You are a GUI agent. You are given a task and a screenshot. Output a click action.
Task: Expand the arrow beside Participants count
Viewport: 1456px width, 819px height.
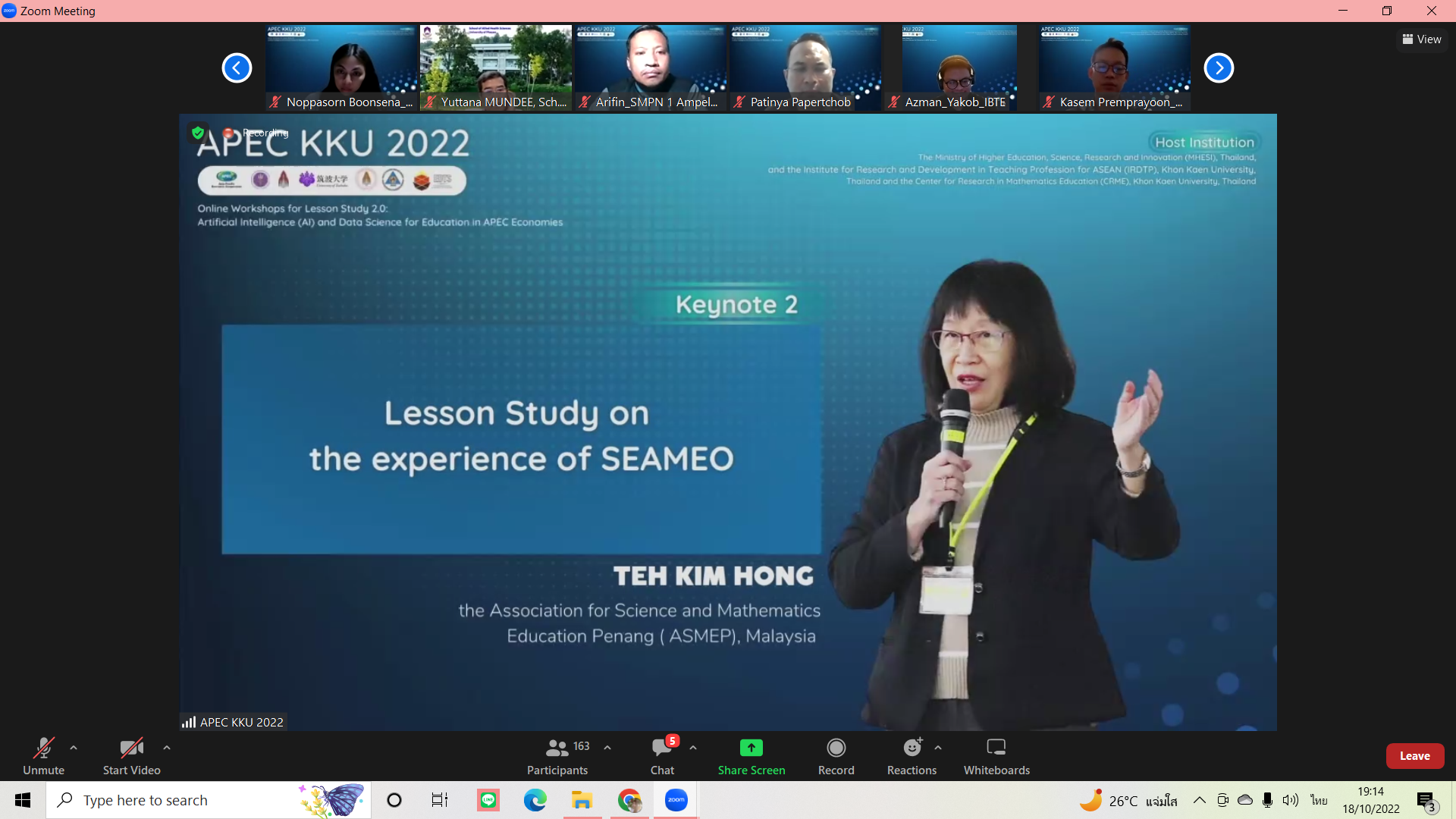click(607, 748)
